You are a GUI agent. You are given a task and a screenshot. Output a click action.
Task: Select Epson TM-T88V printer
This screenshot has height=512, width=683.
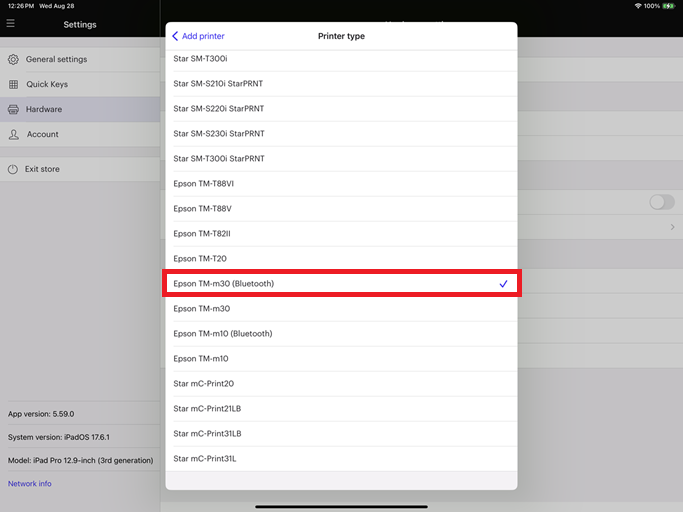(342, 209)
